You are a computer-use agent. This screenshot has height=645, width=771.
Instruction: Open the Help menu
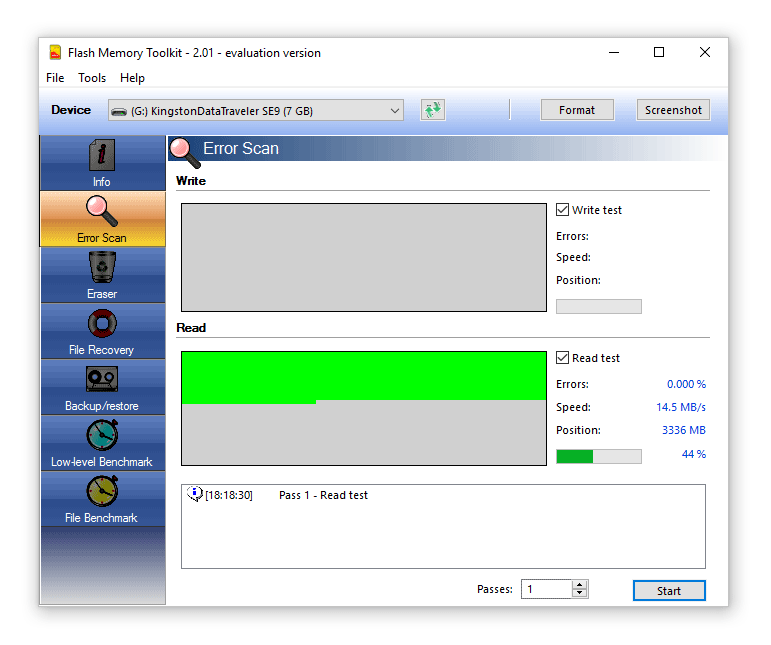(132, 78)
